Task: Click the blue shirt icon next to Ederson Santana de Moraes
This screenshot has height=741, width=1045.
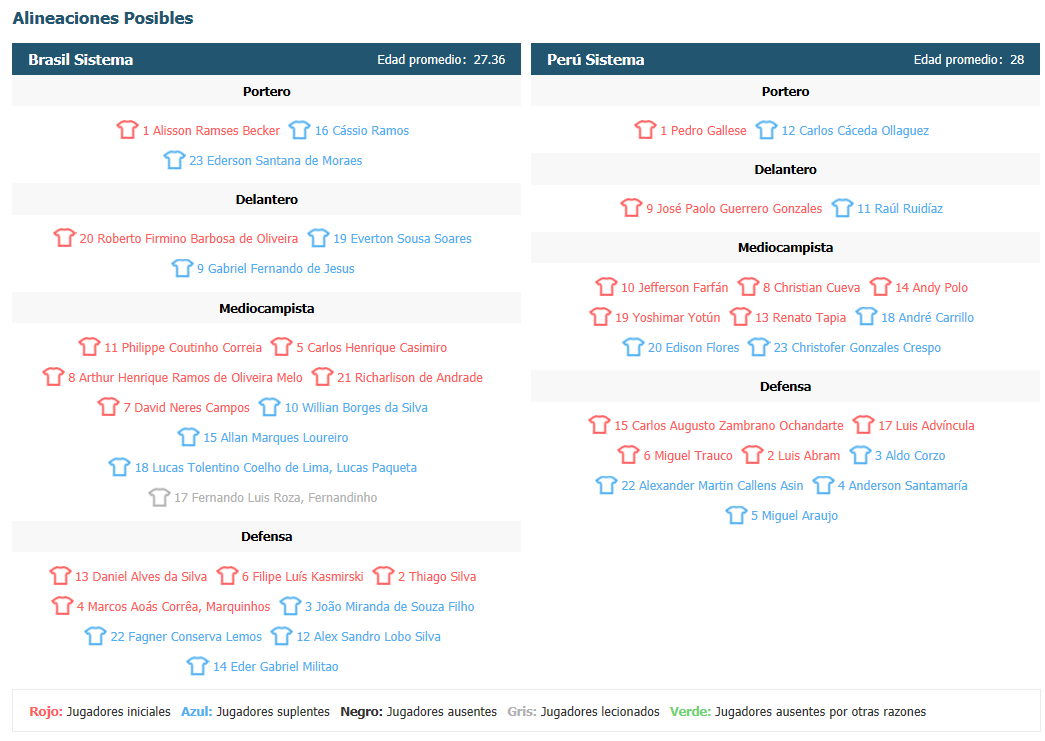Action: pos(174,159)
